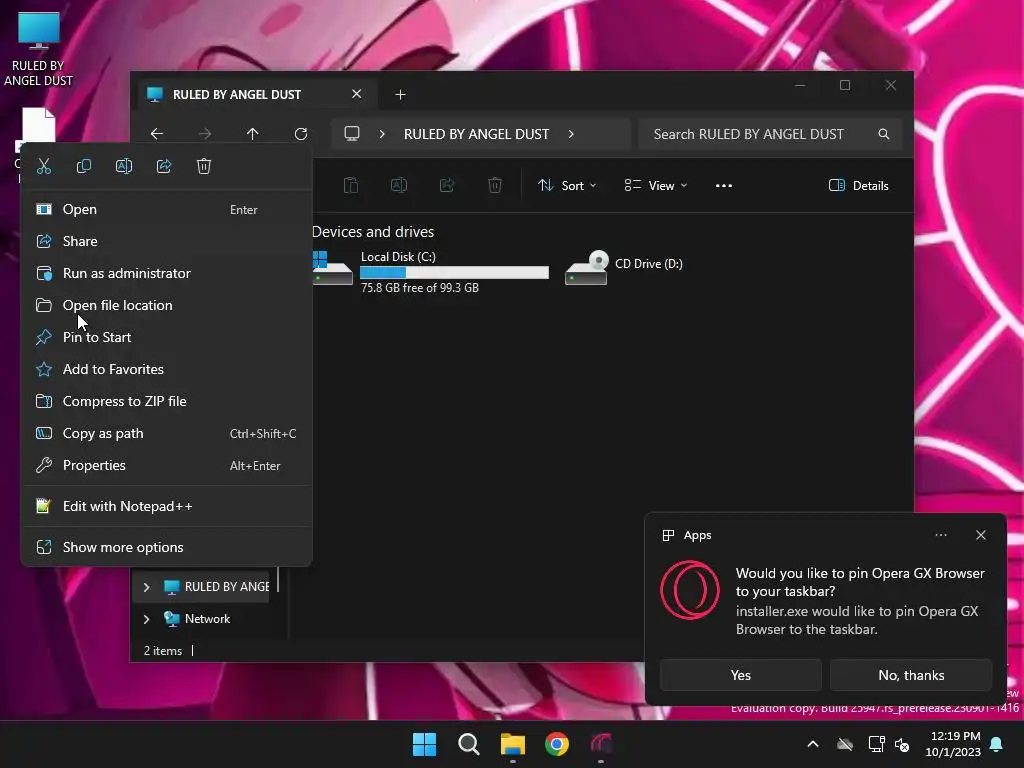Click the forward navigation arrow
Screen dimensions: 1024x768
(205, 134)
